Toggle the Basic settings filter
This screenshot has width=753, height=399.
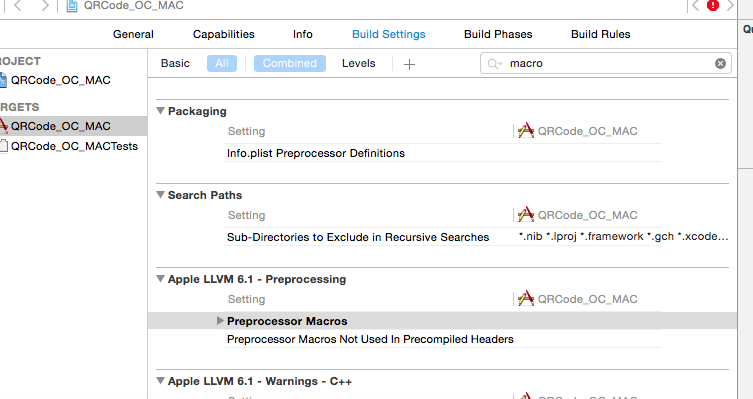[175, 63]
